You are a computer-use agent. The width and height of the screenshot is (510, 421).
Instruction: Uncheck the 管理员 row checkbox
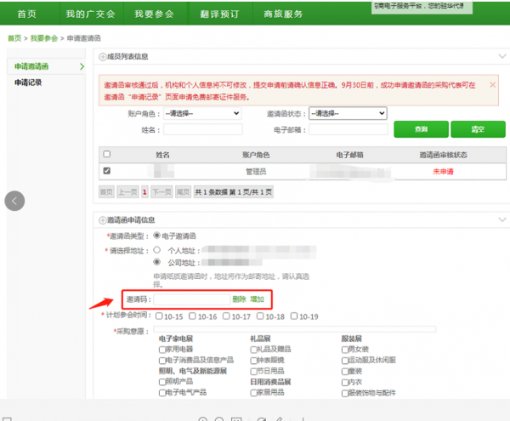point(107,171)
